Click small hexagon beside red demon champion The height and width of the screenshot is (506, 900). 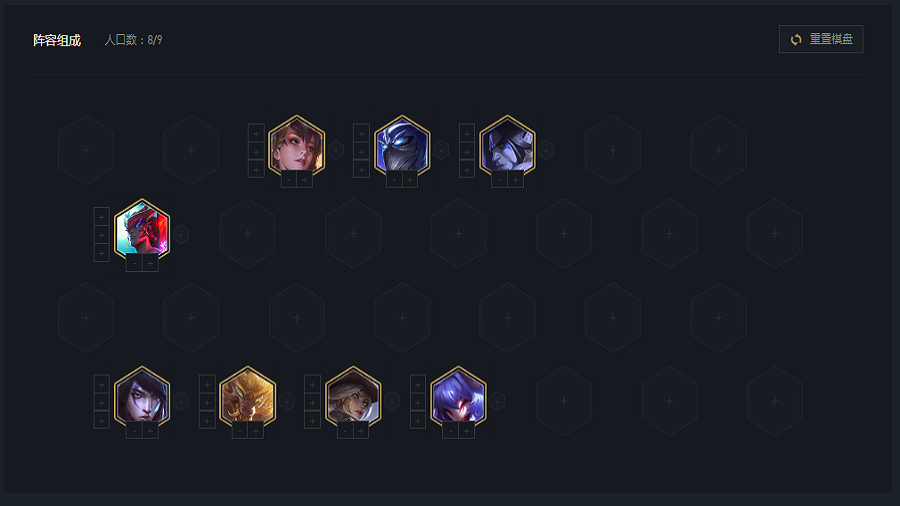point(181,234)
